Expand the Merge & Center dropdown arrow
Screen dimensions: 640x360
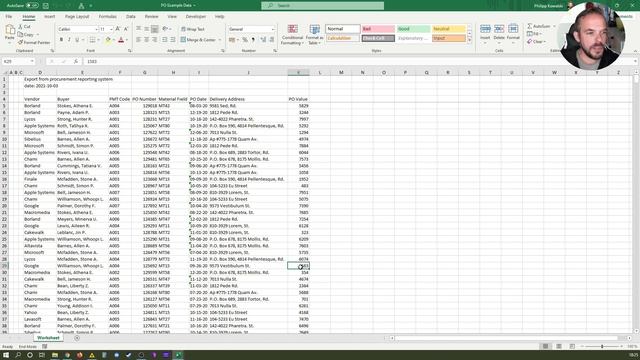click(220, 40)
